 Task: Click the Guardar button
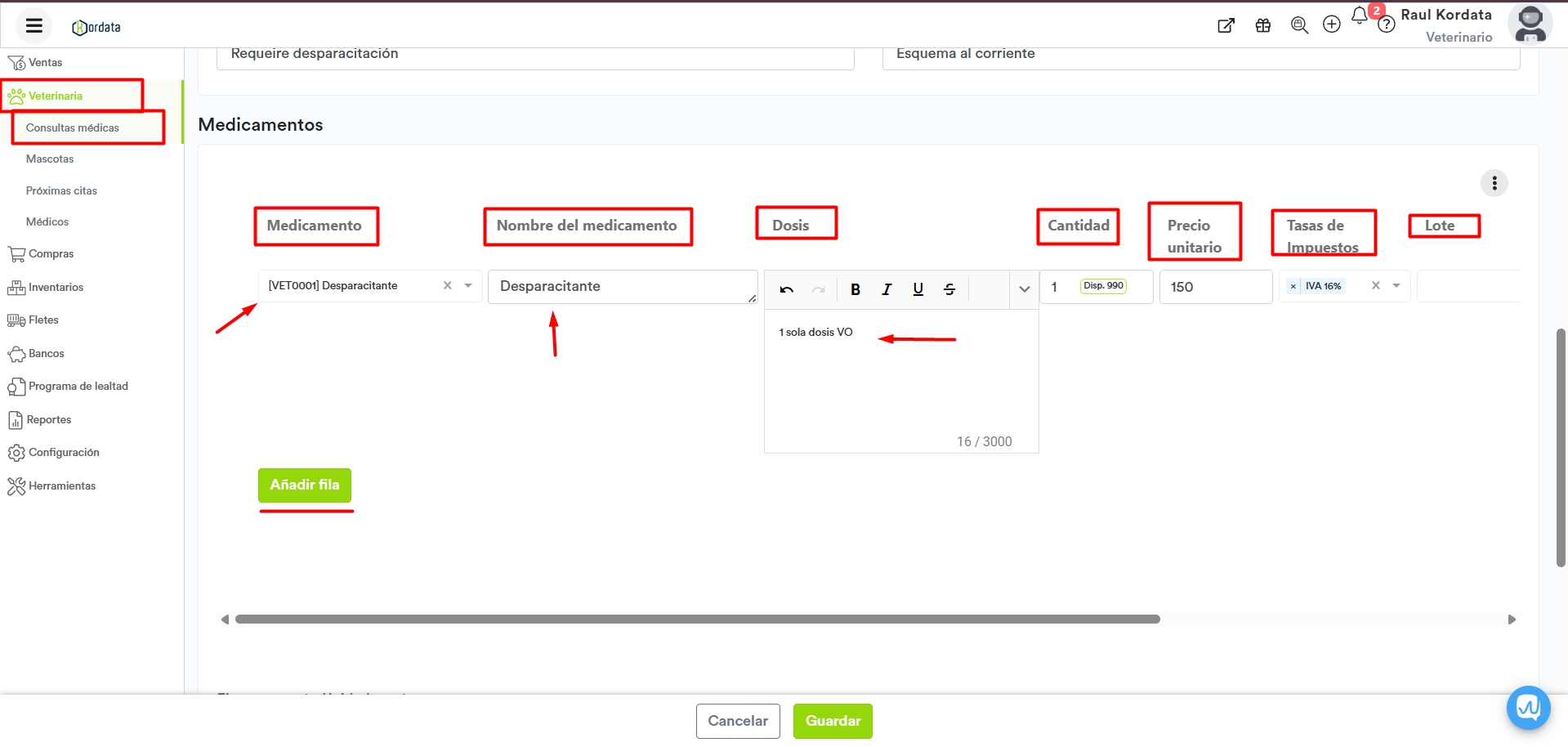coord(833,721)
